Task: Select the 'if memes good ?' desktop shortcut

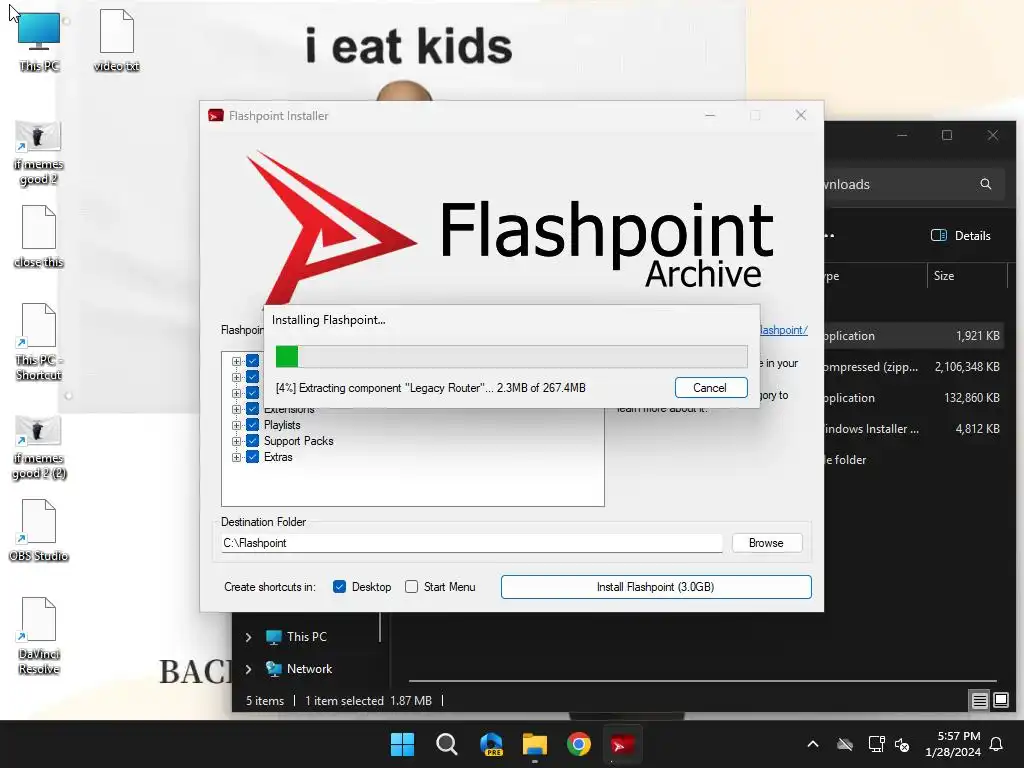Action: (39, 153)
